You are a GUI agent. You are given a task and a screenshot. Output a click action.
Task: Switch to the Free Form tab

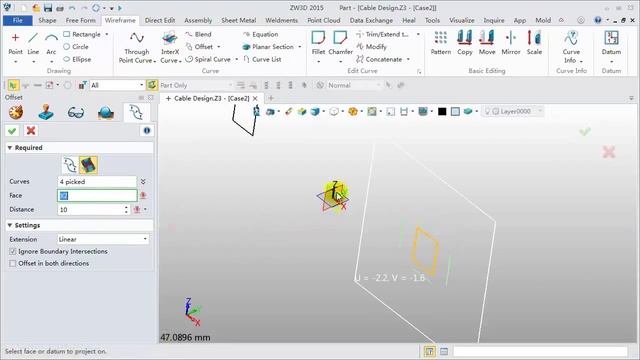80,20
